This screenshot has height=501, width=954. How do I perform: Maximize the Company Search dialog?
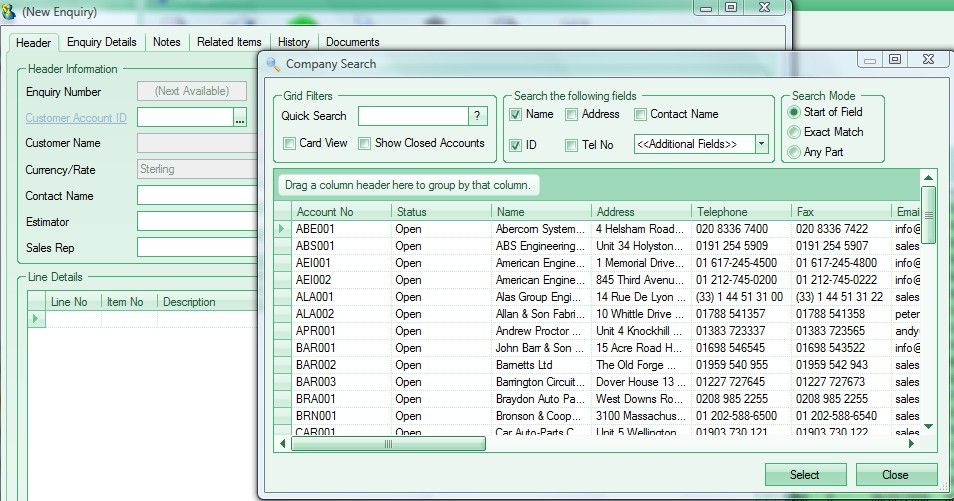click(895, 60)
